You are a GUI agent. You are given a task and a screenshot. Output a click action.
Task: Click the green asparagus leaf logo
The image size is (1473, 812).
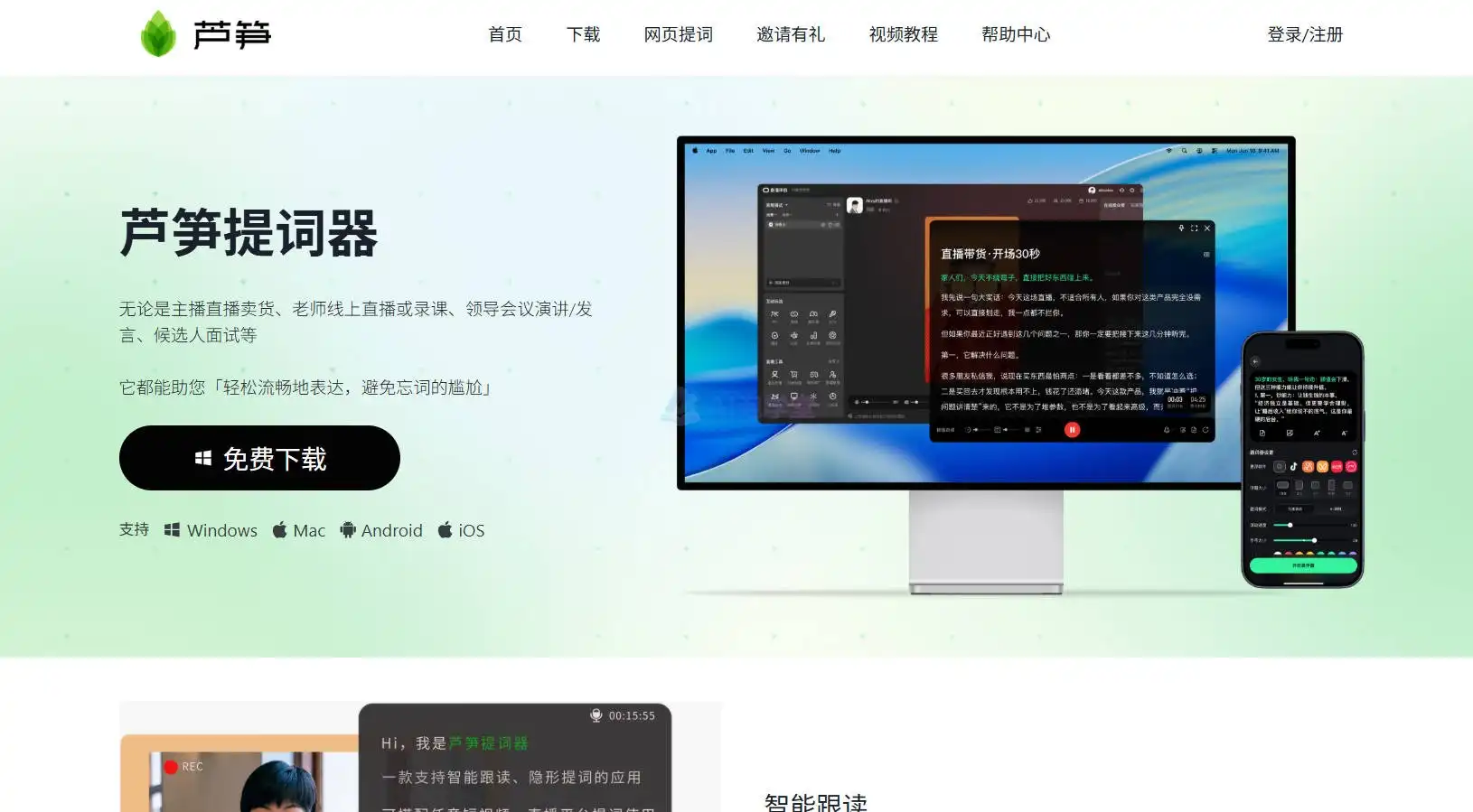(158, 33)
